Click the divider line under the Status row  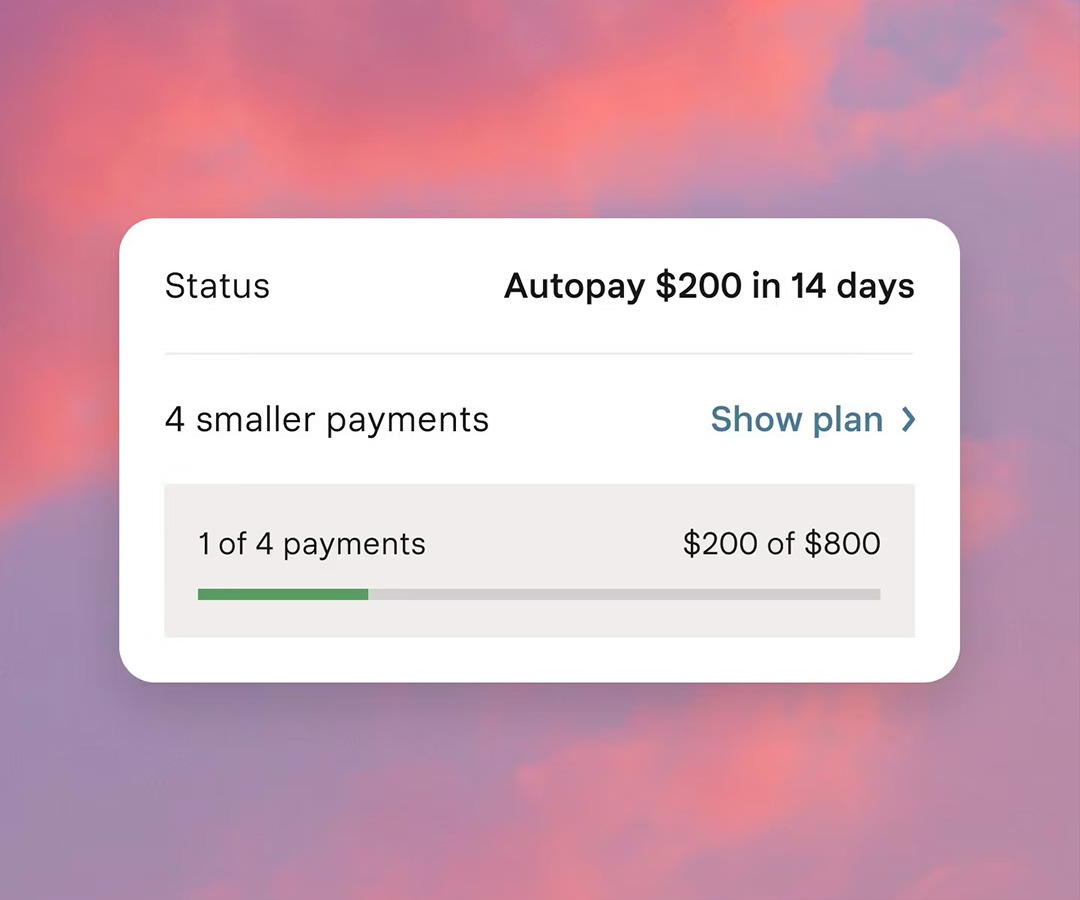click(x=539, y=353)
